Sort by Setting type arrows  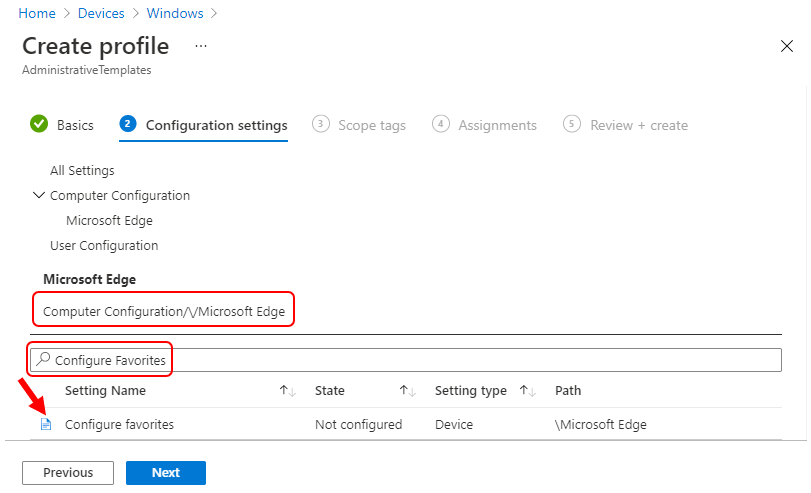(x=528, y=391)
